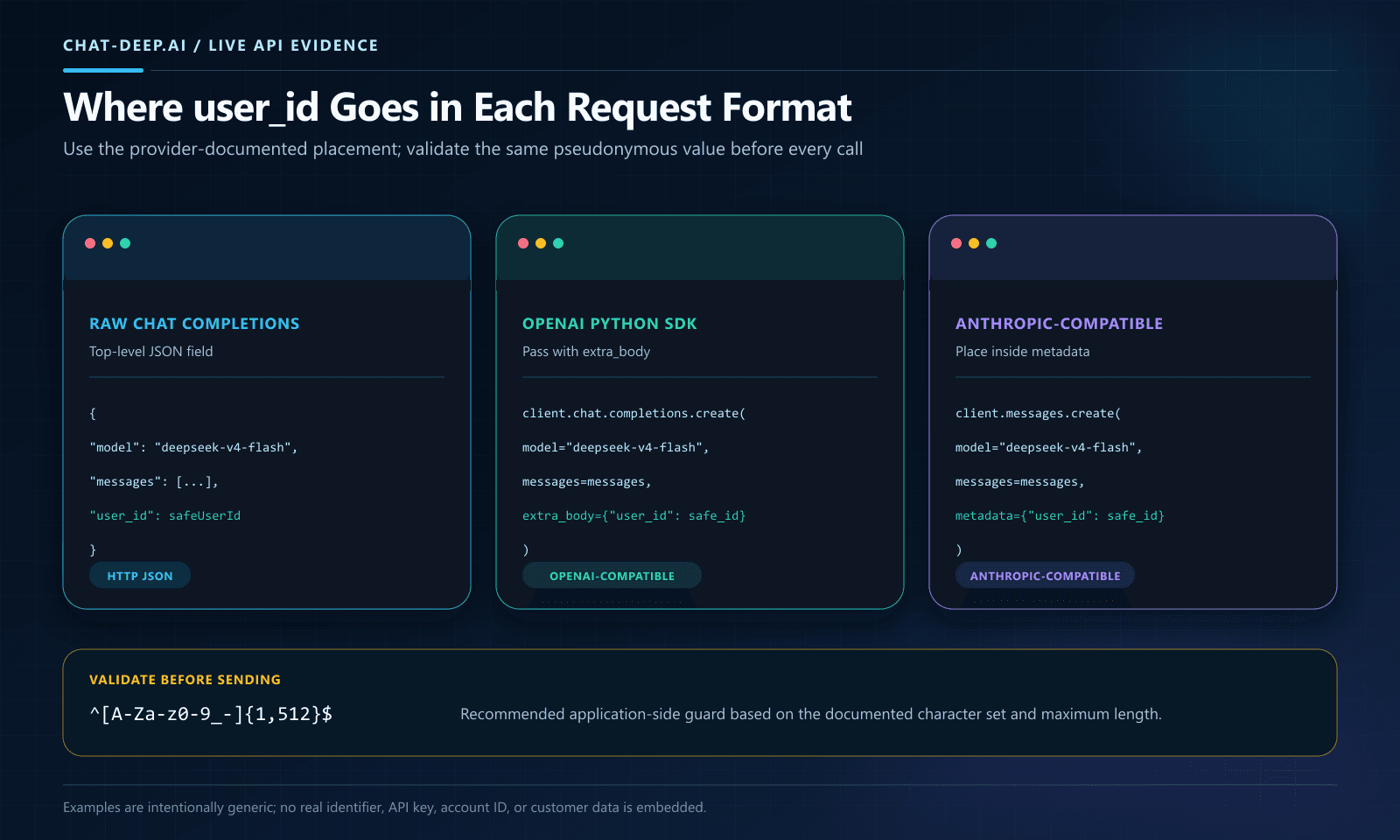The height and width of the screenshot is (840, 1400).
Task: Click the green dot on Anthropic-Compatible card
Action: click(x=991, y=243)
